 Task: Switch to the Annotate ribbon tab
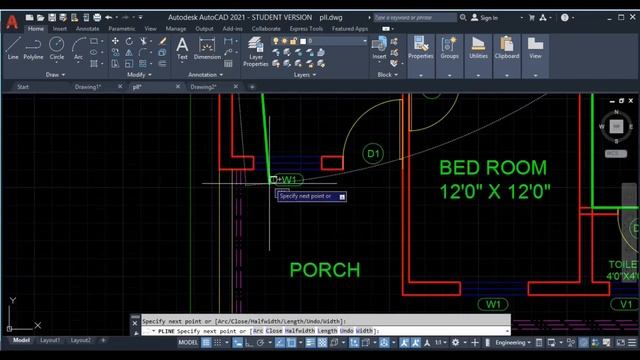[x=87, y=29]
